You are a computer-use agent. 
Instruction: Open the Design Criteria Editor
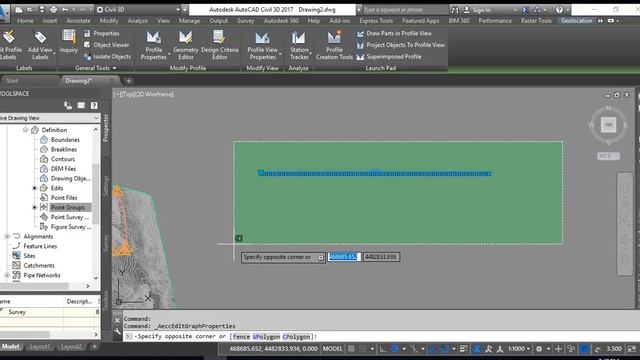pos(220,45)
